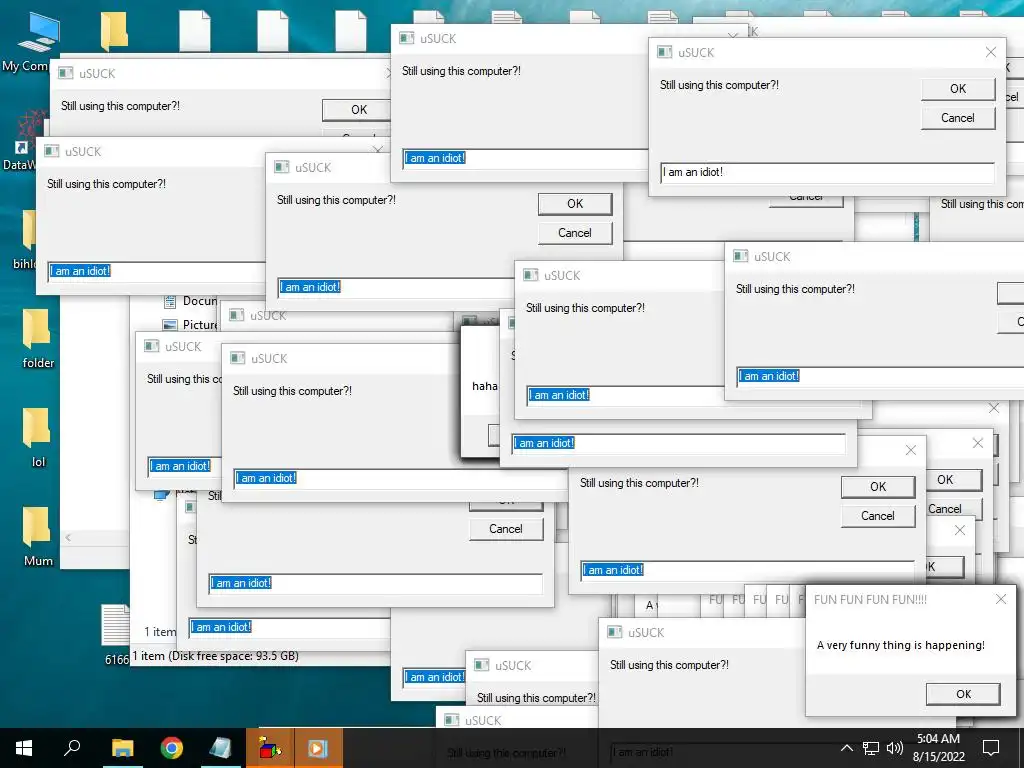Close the uSUCK dialog with unhighlighted text
Image resolution: width=1024 pixels, height=768 pixels.
click(991, 52)
